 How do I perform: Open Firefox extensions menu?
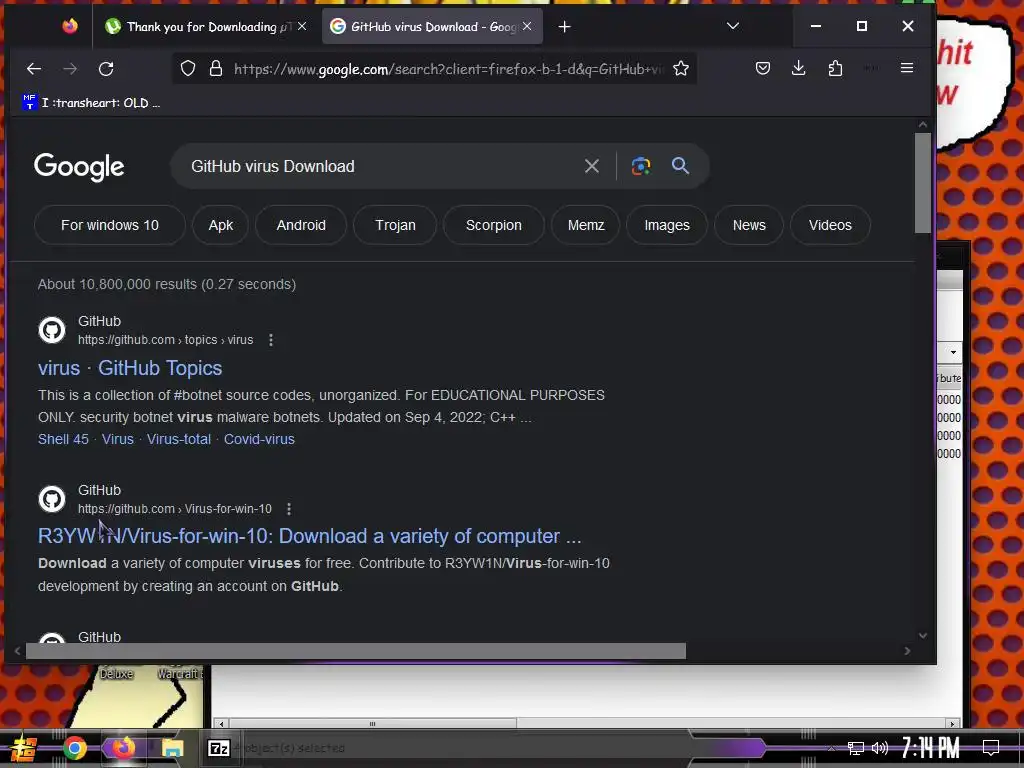click(x=835, y=68)
